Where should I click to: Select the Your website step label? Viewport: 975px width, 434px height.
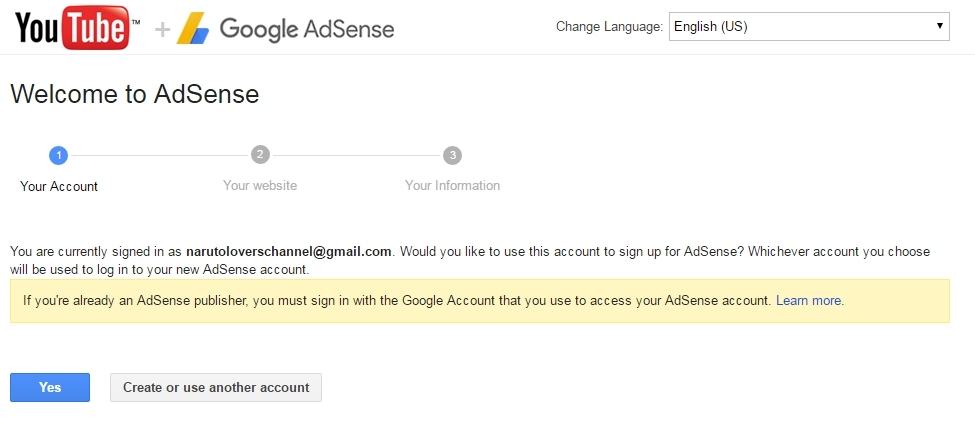(x=260, y=186)
